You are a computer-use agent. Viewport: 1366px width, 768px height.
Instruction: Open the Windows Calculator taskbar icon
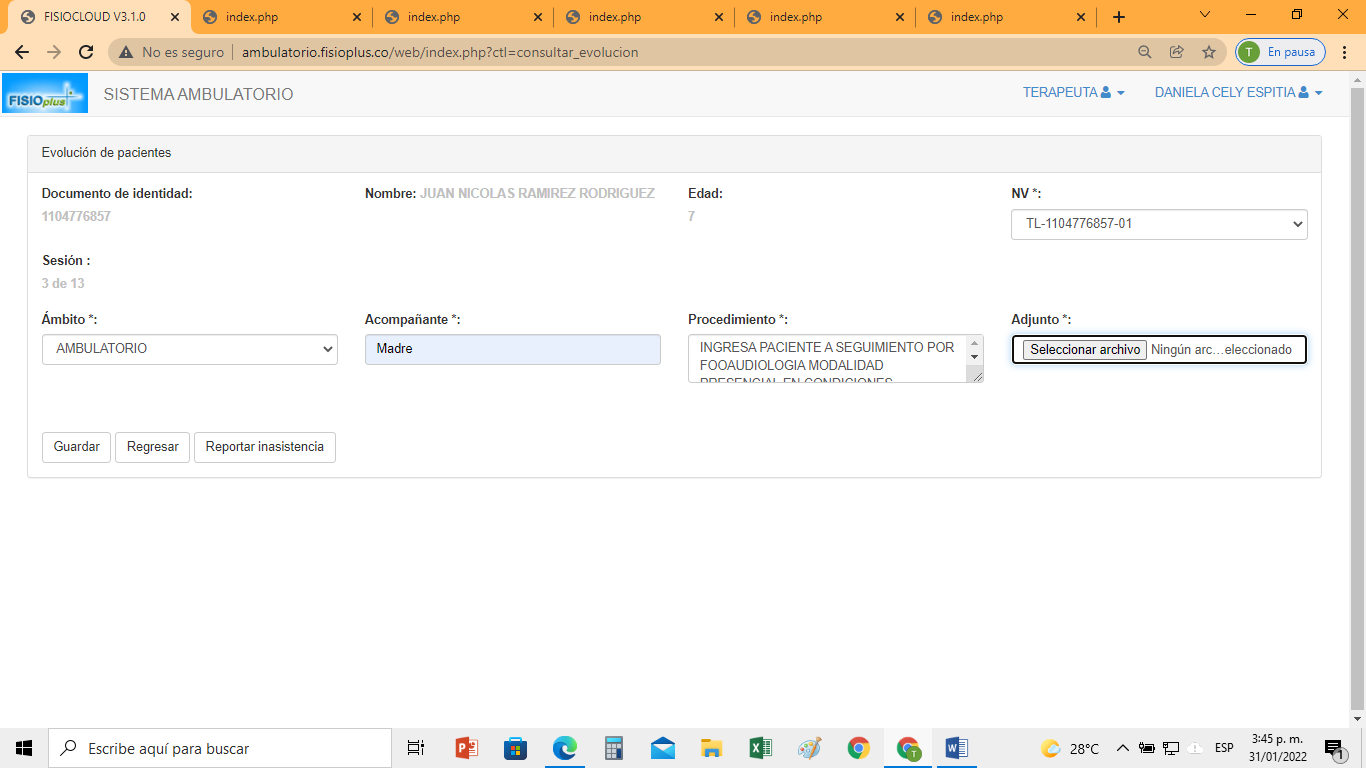point(614,748)
